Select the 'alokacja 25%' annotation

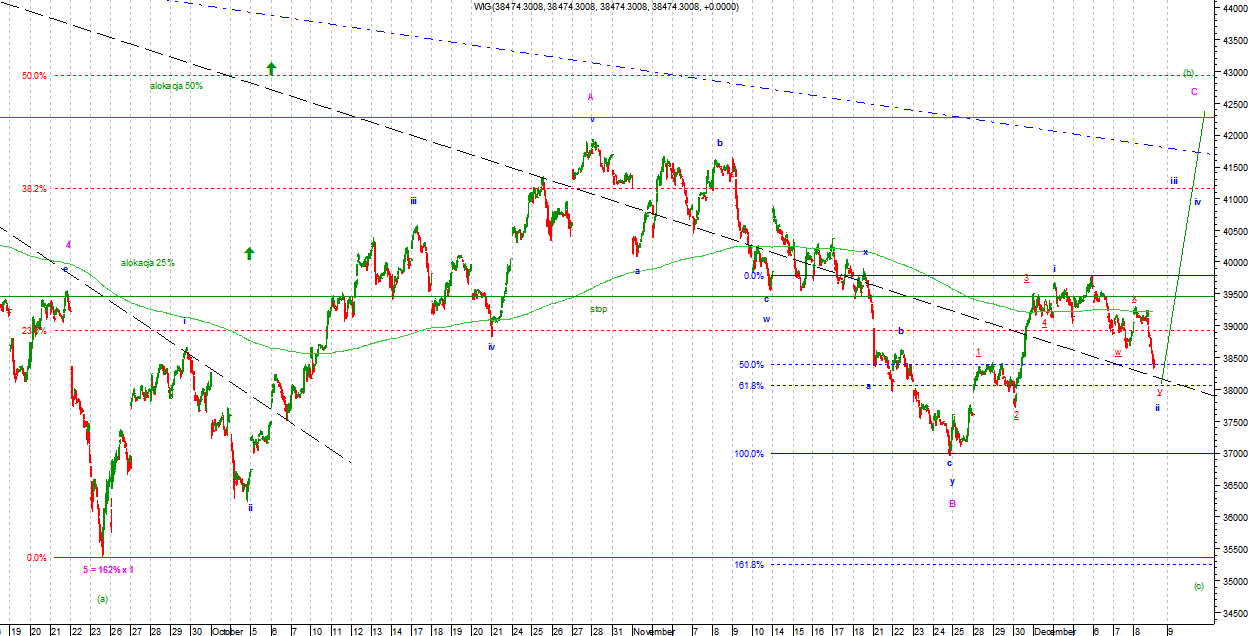148,263
